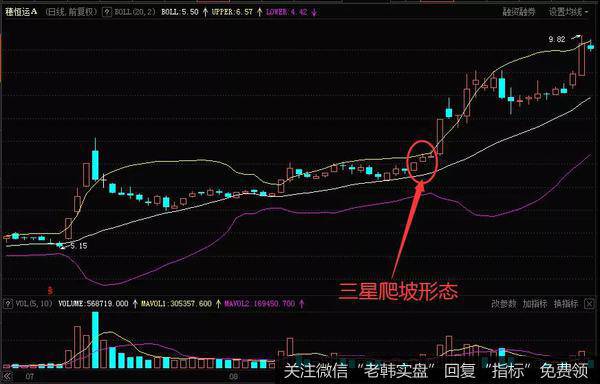Select 换指标 to switch indicator

click(x=566, y=304)
